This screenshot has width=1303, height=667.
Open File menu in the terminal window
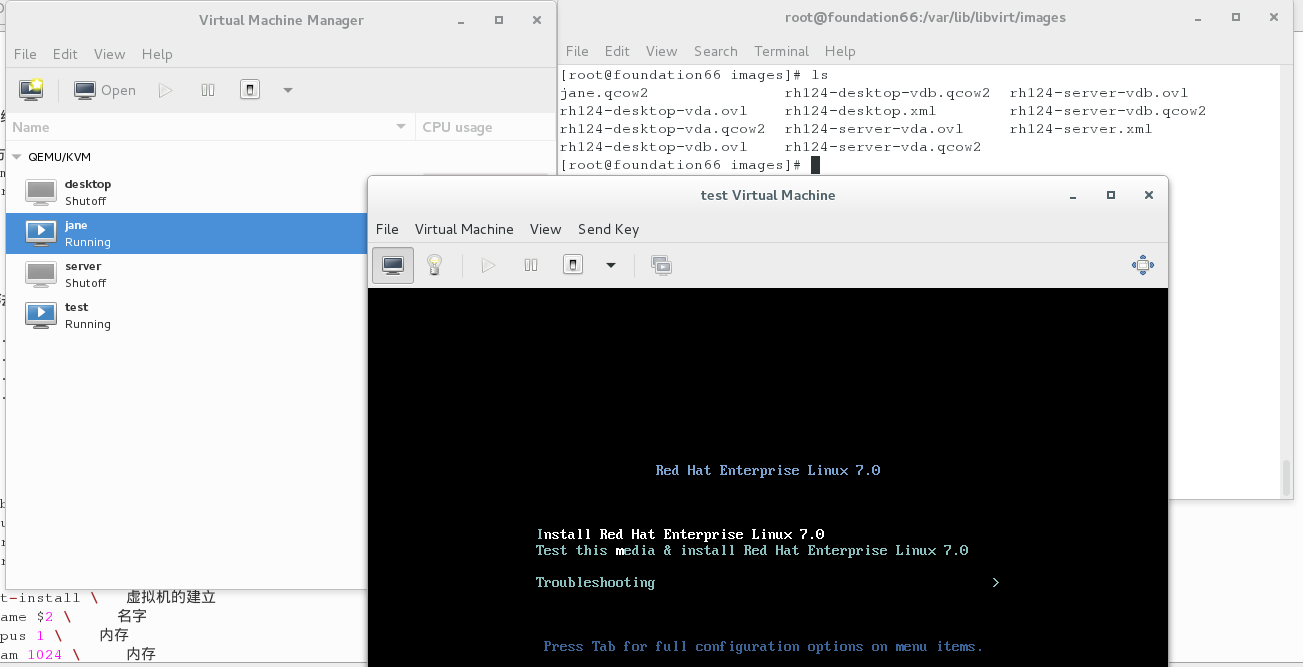point(577,51)
